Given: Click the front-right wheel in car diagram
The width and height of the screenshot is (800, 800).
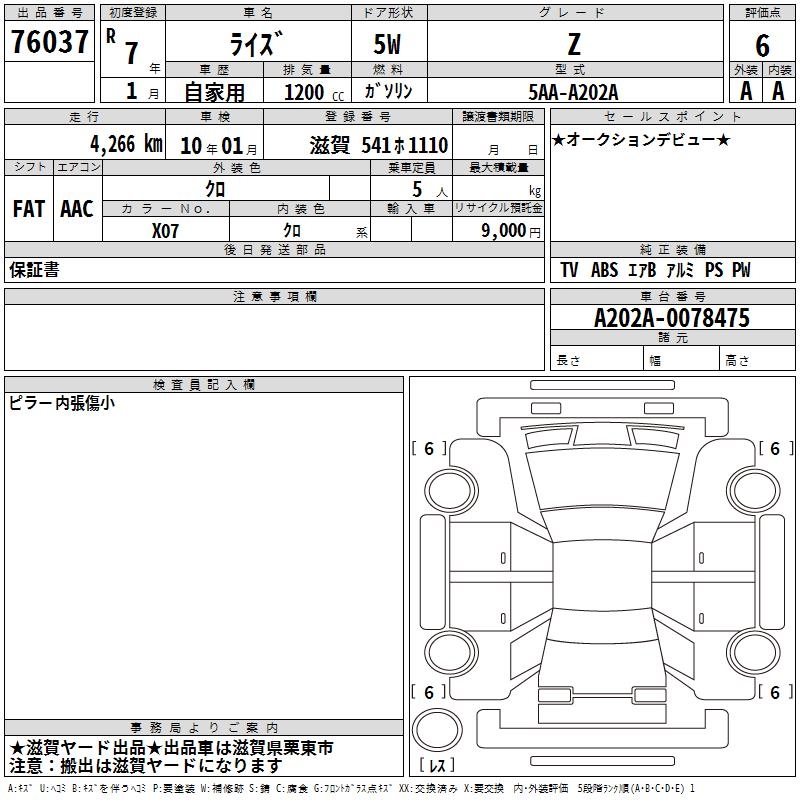Looking at the screenshot, I should tap(751, 487).
